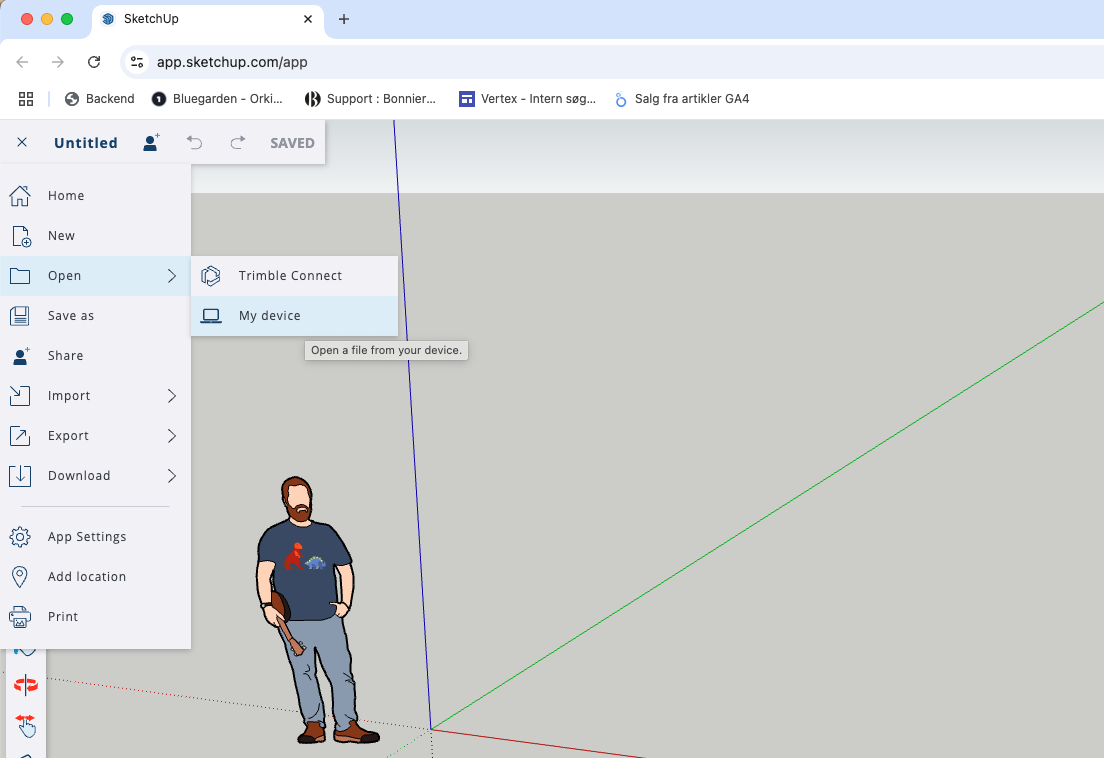Expand the Export submenu arrow

coord(172,436)
